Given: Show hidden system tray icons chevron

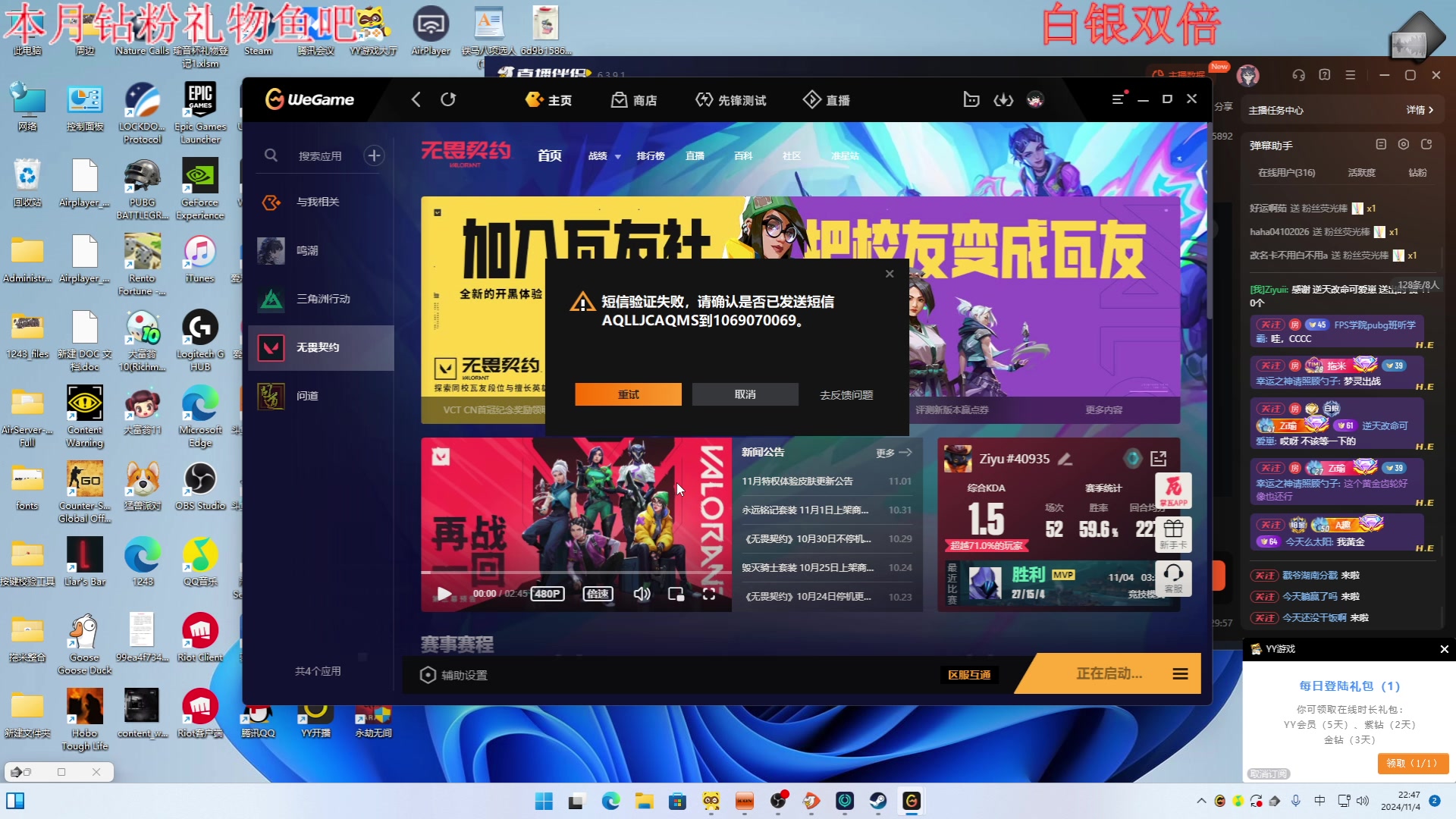Looking at the screenshot, I should [1201, 801].
